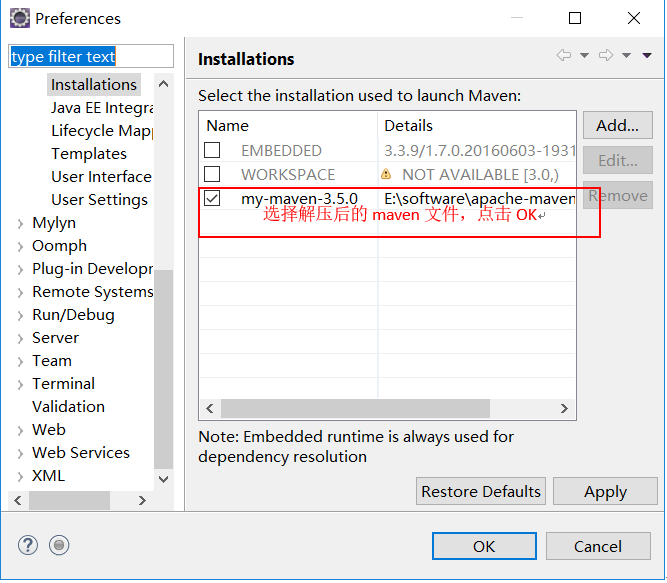667x583 pixels.
Task: Open the forward history dropdown arrow
Action: point(627,55)
